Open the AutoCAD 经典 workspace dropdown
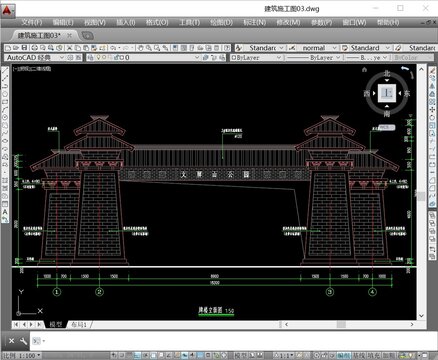 (x=35, y=58)
